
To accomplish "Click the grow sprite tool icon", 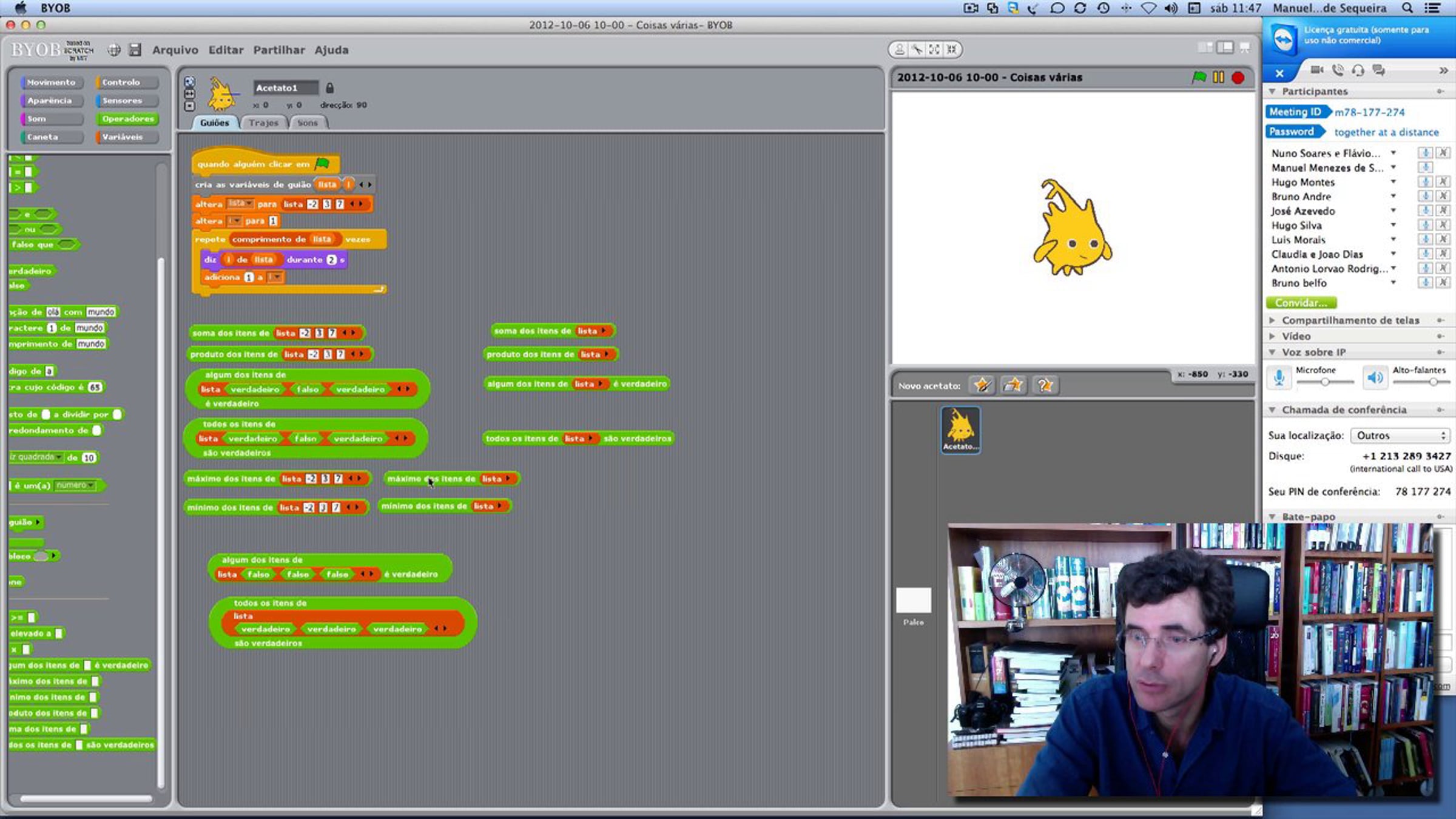I will (x=934, y=50).
